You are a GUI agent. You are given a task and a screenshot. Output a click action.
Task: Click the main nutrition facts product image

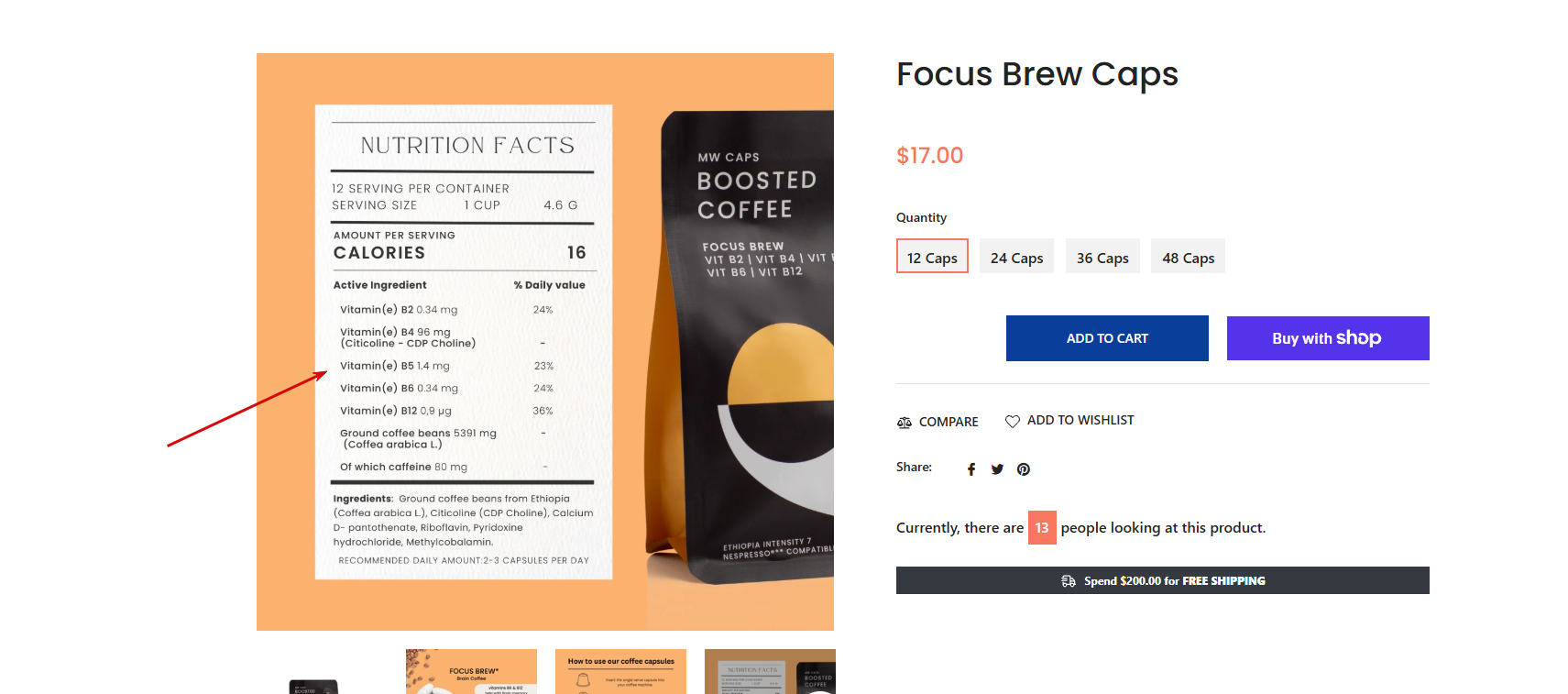click(544, 341)
